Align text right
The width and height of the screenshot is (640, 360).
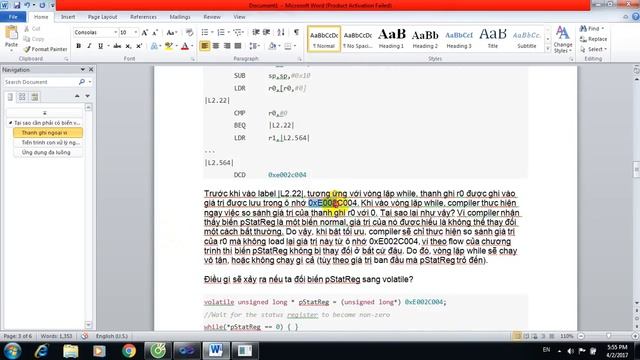tap(227, 46)
